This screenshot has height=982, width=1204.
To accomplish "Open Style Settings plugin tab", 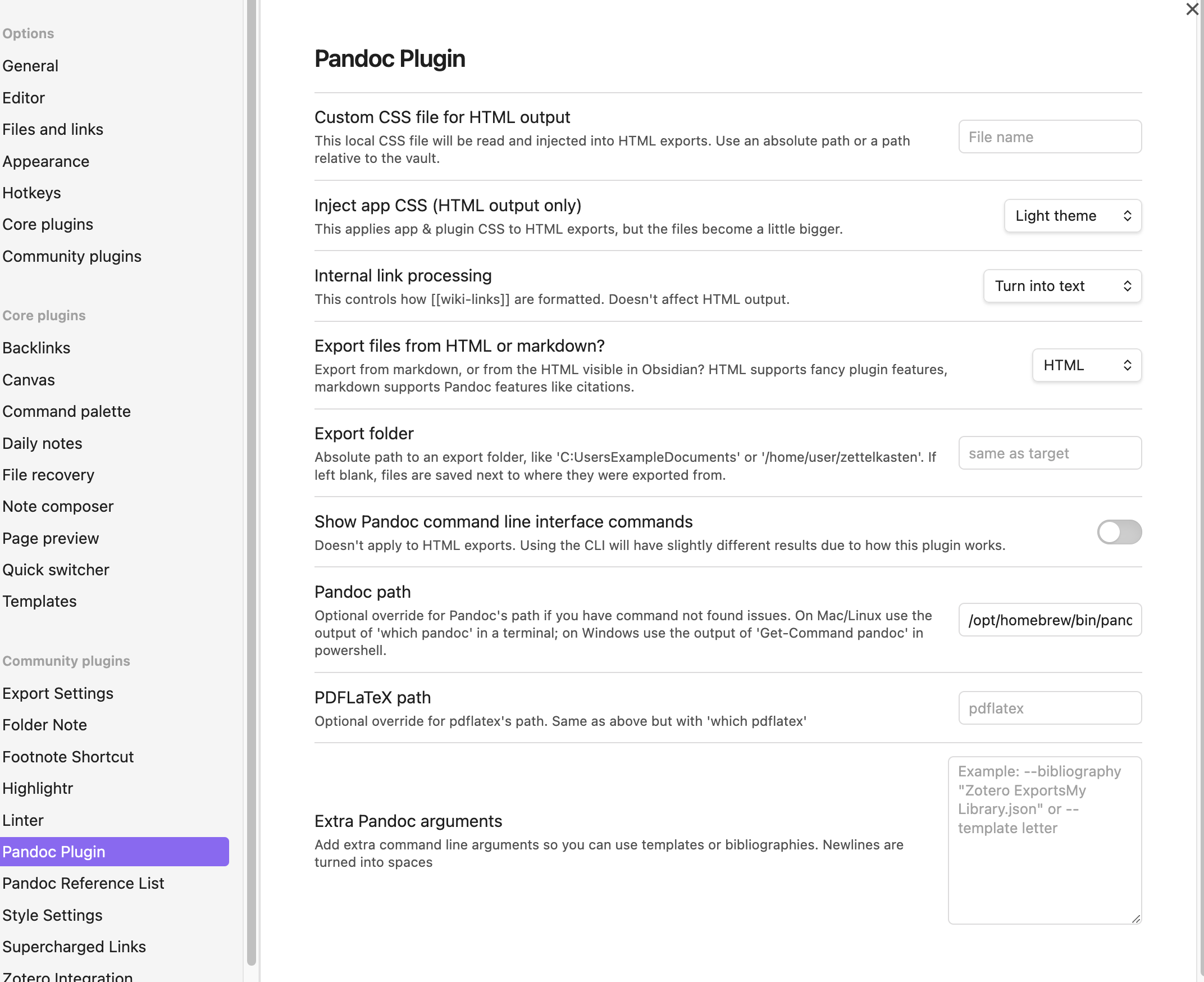I will coord(52,915).
